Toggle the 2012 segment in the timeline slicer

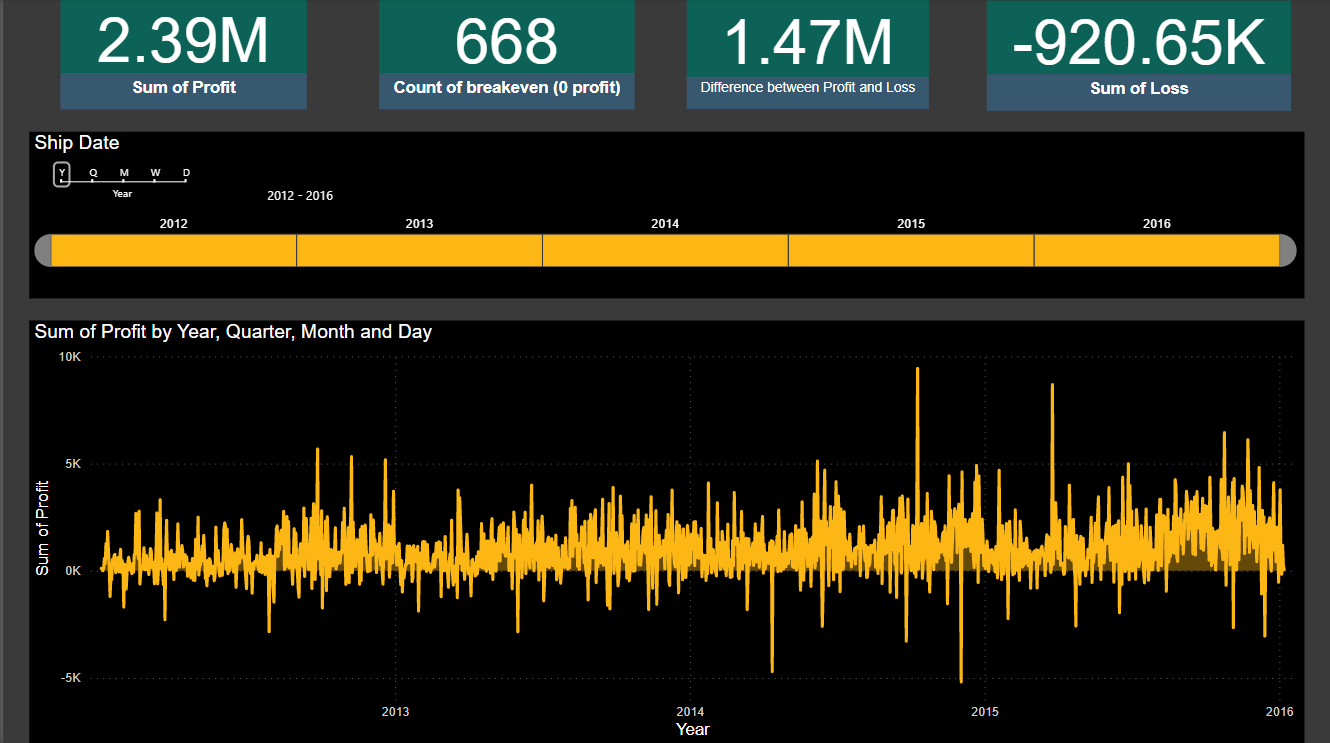pos(172,249)
